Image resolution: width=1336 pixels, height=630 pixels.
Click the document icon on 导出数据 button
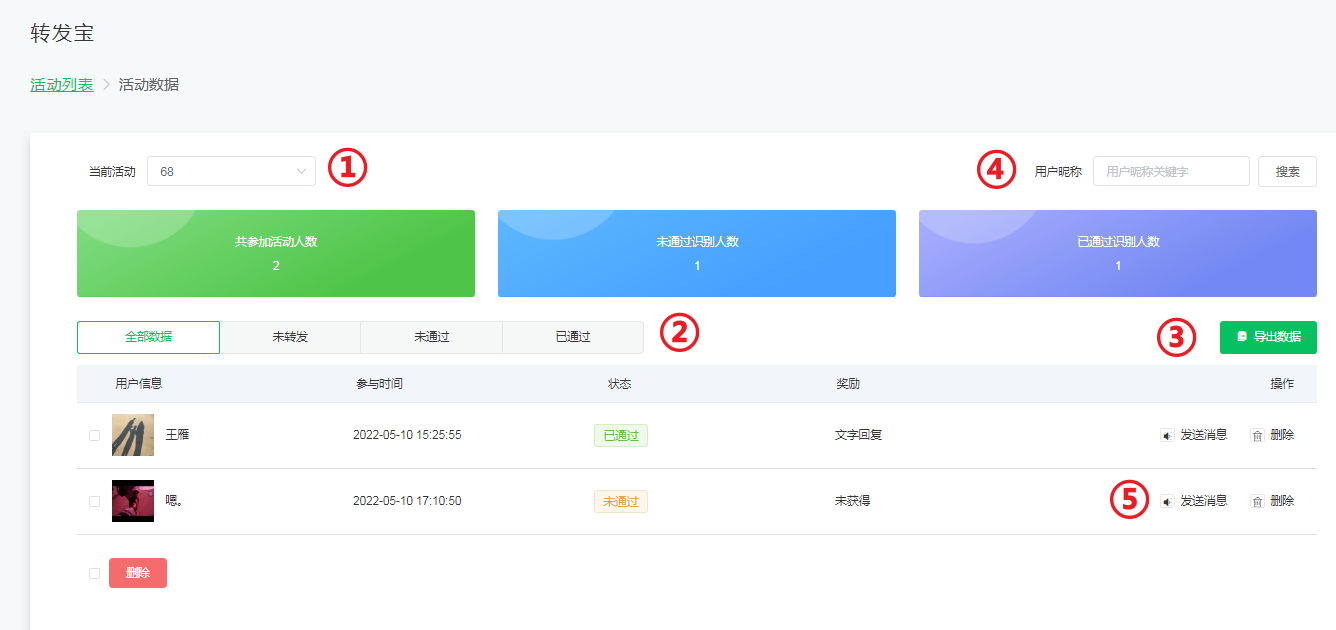1242,337
